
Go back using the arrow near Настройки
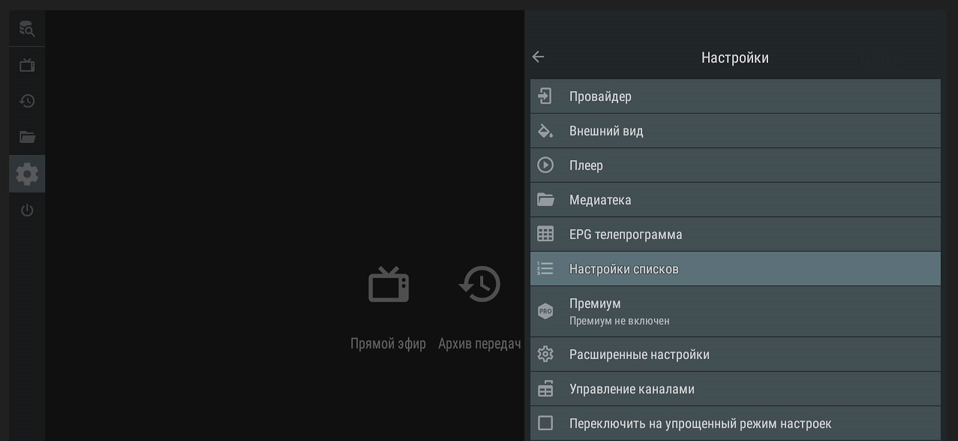(x=538, y=57)
